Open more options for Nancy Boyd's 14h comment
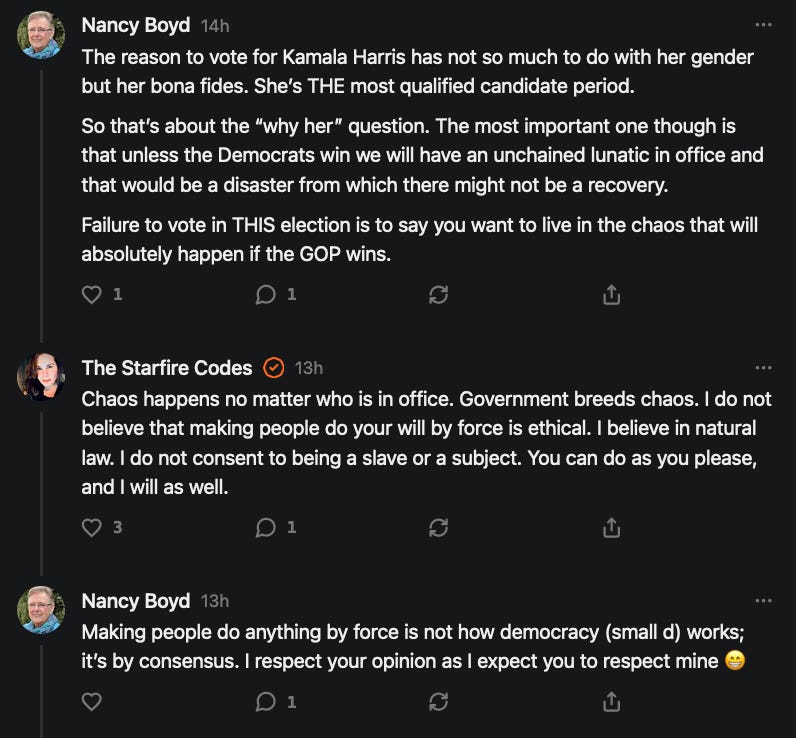Image resolution: width=796 pixels, height=738 pixels. [764, 24]
